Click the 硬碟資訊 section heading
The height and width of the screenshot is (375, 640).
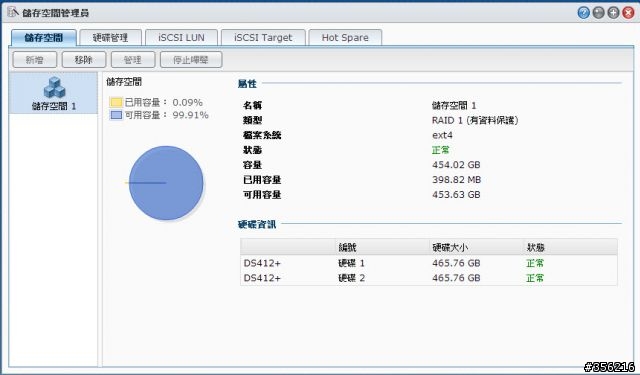tap(257, 224)
